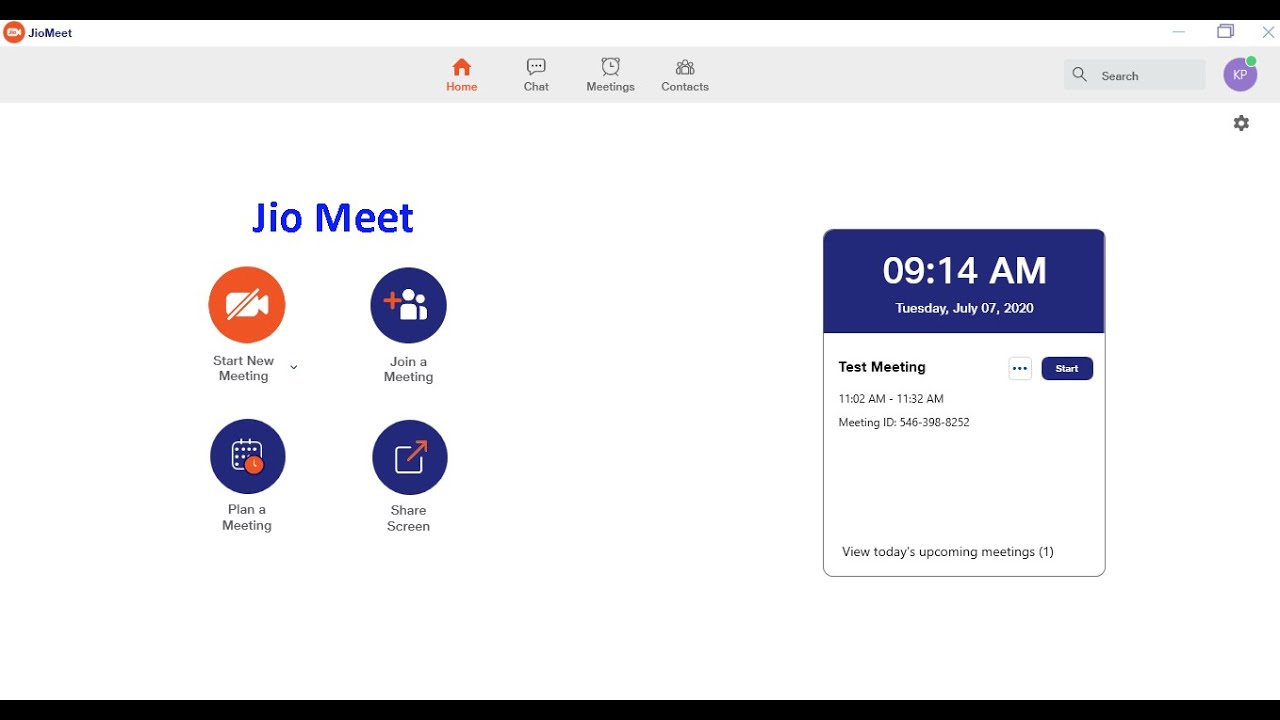Click the JioMeet logo in title bar
The width and height of the screenshot is (1280, 720).
click(14, 33)
